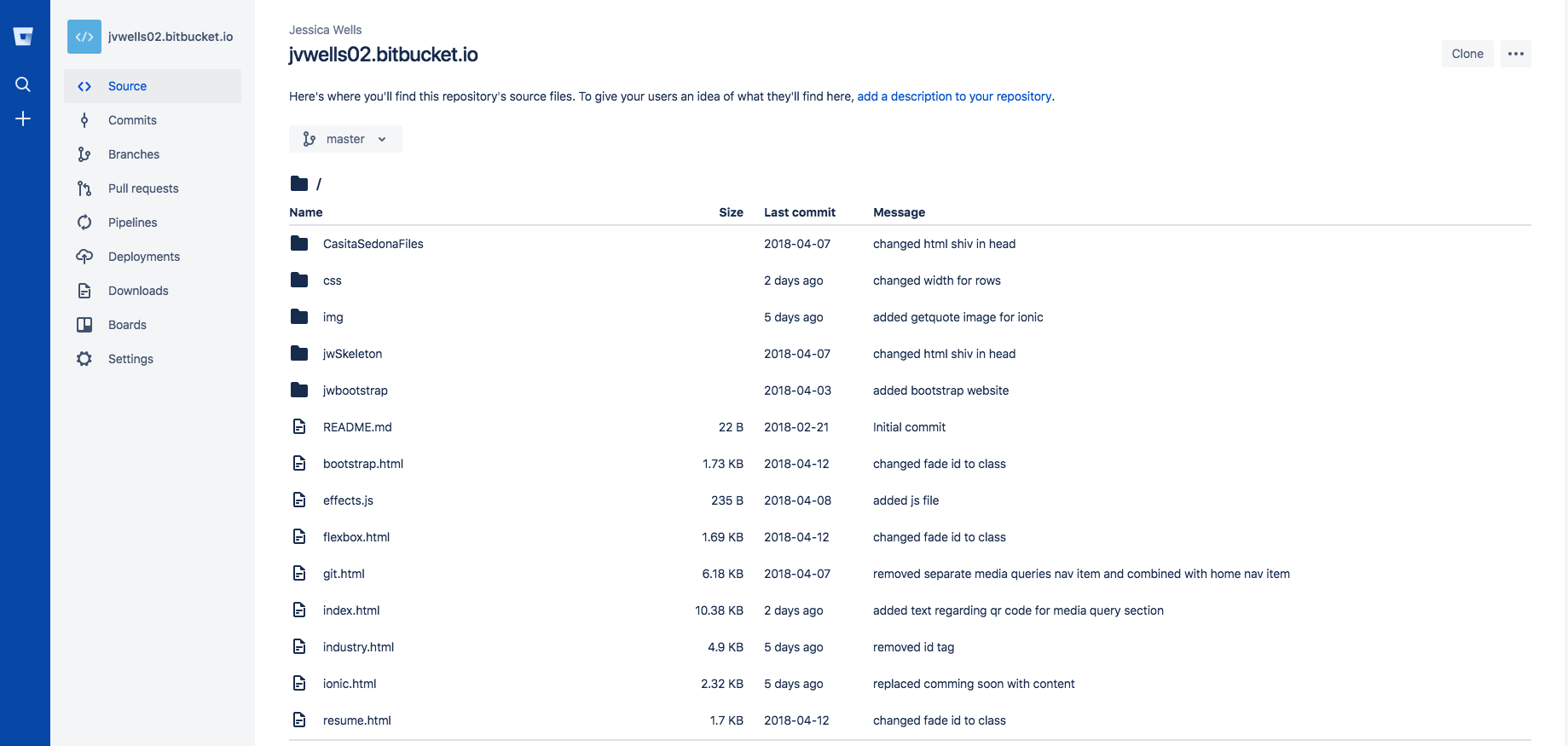Open the CasitaSedonaFiles folder link

[373, 244]
